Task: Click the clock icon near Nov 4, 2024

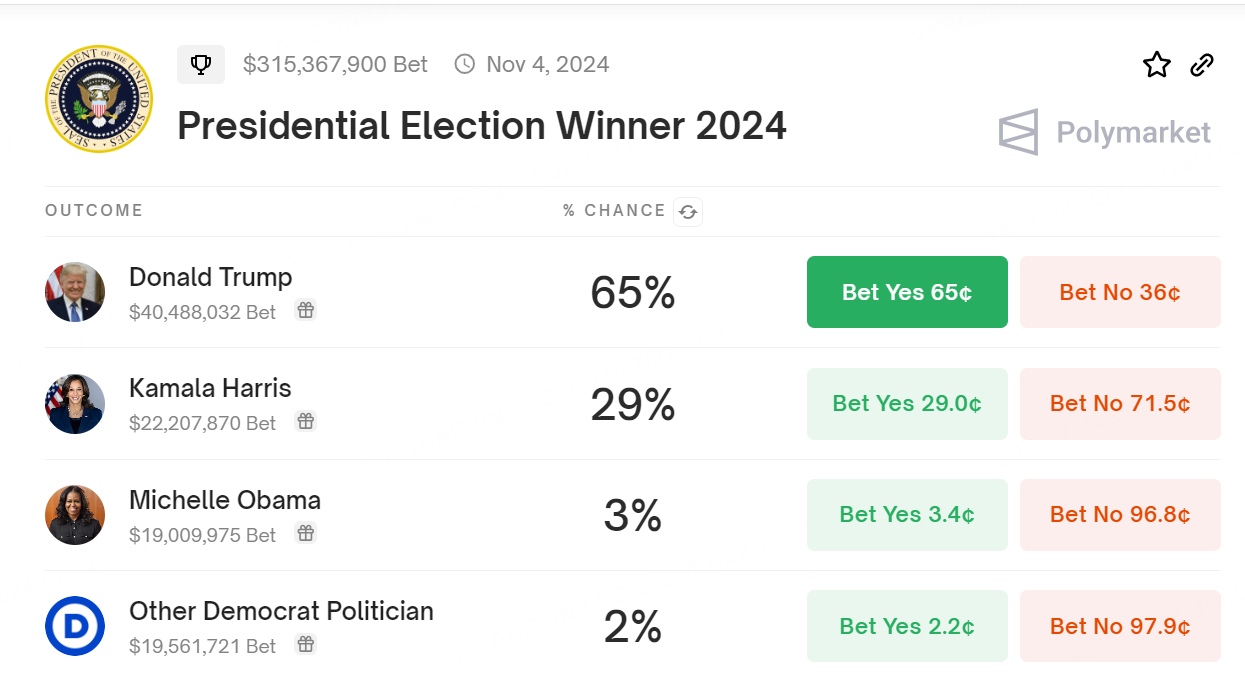Action: coord(465,65)
